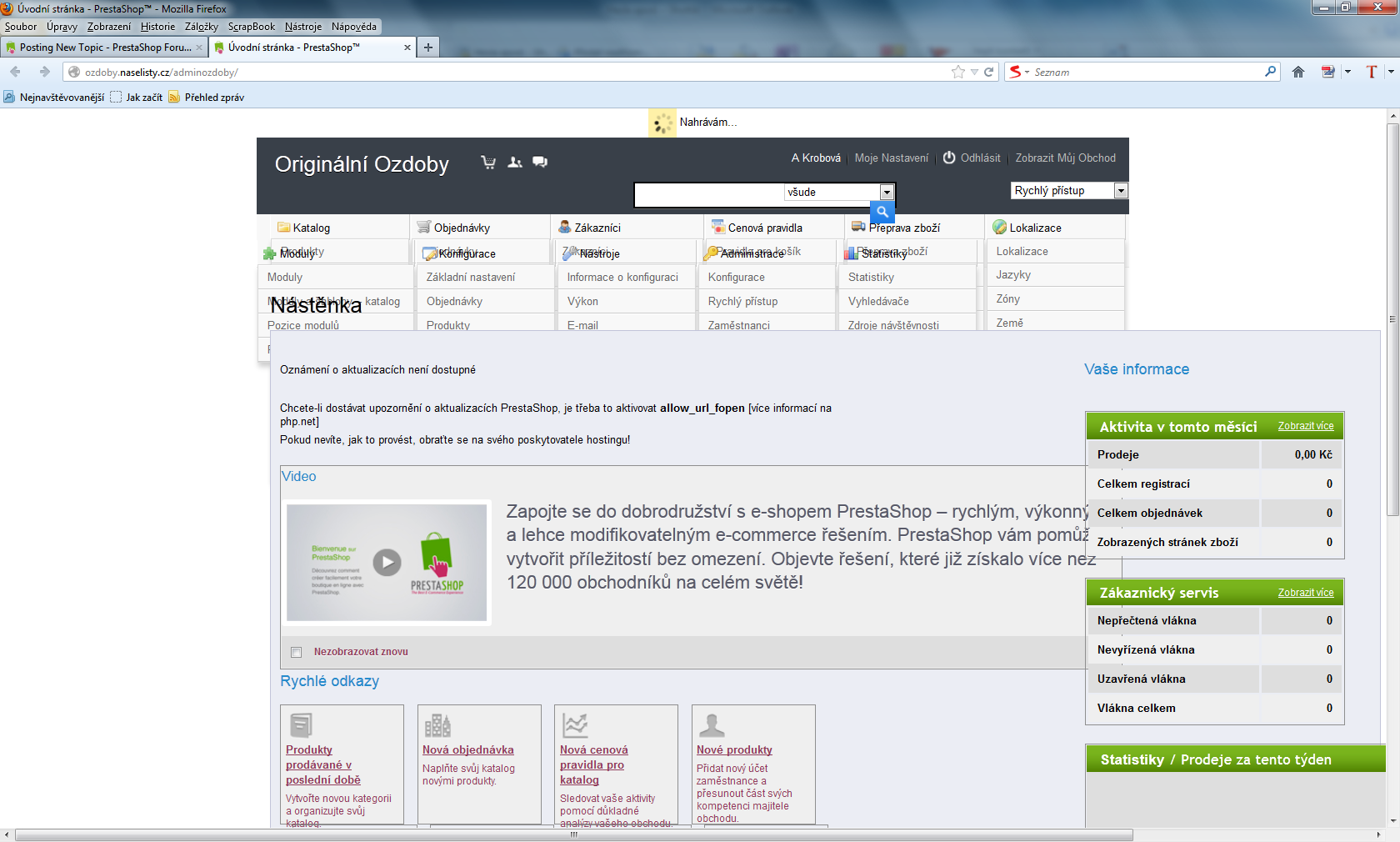Click the Seznam search magnifier icon
The image size is (1400, 842).
(x=1271, y=72)
